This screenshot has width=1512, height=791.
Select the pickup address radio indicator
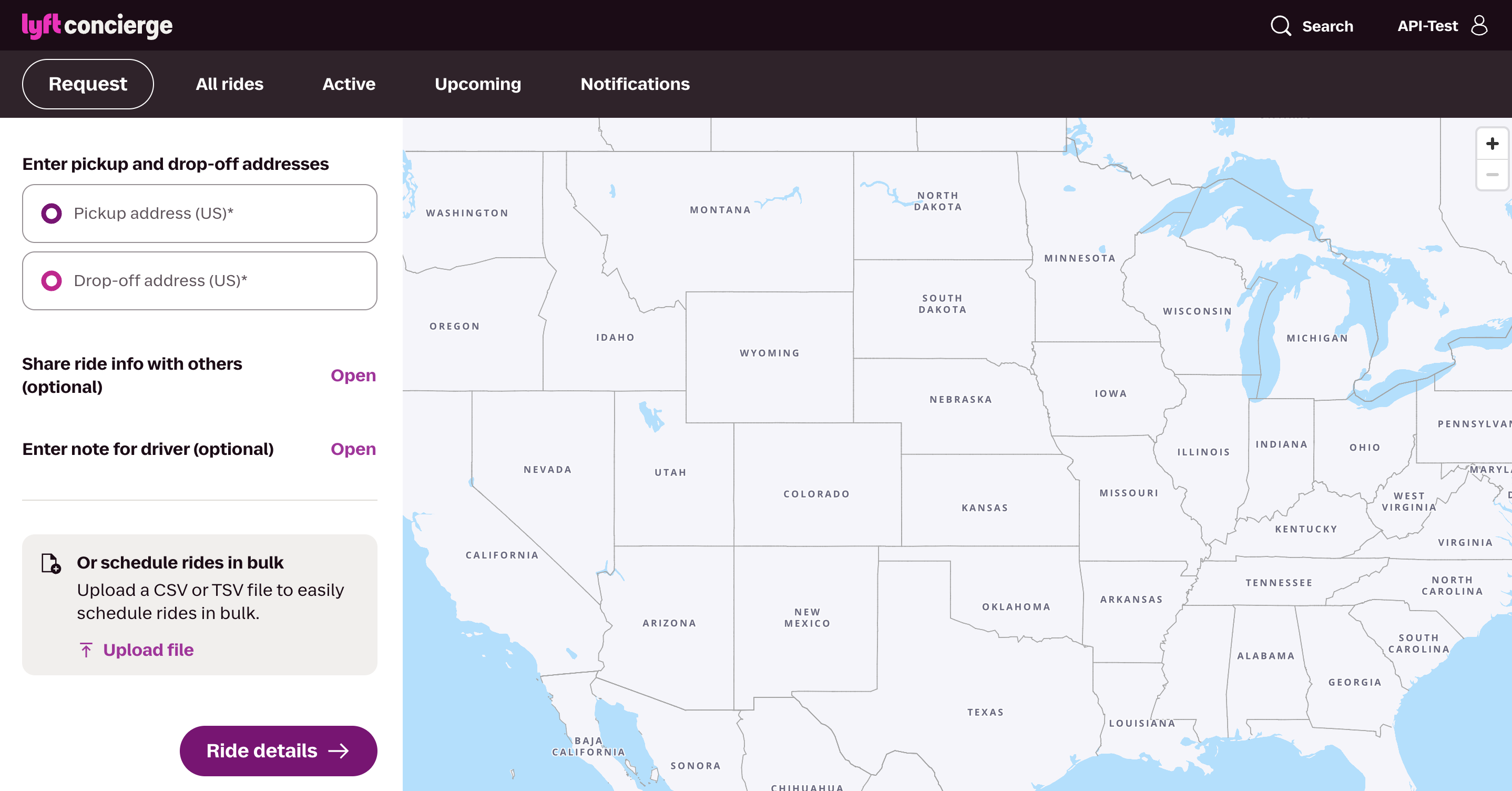point(52,213)
